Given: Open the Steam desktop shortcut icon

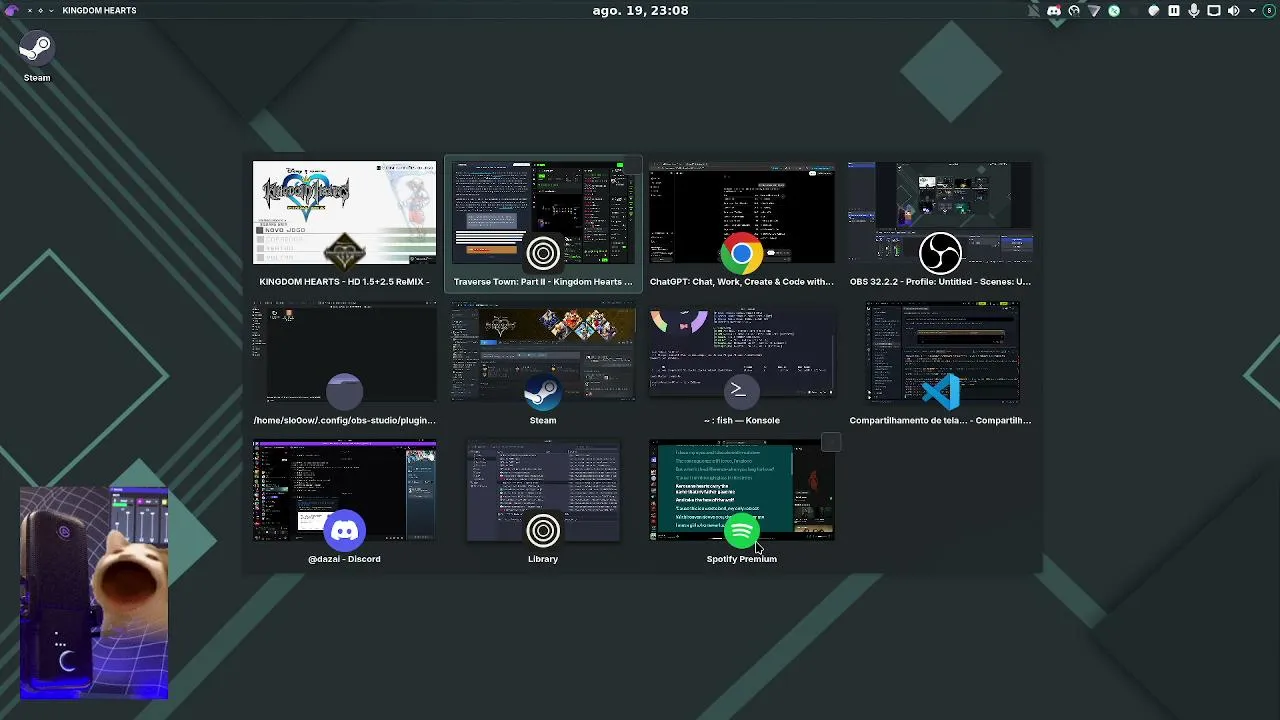Looking at the screenshot, I should pos(36,48).
